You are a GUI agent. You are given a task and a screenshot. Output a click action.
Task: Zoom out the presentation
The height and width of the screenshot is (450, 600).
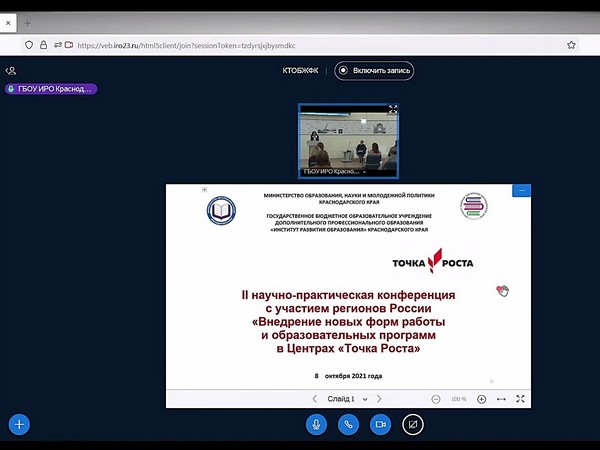435,399
